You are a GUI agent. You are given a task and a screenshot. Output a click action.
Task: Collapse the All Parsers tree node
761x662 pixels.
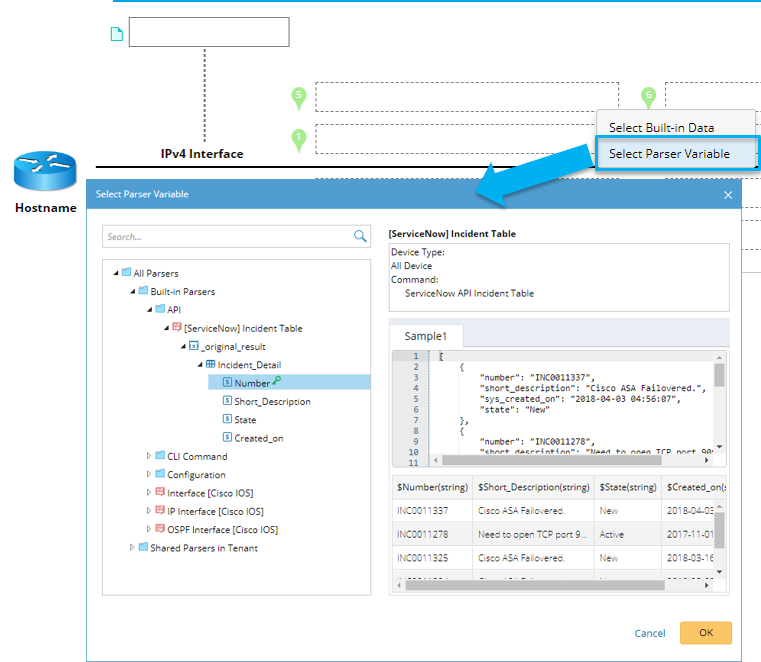point(116,273)
